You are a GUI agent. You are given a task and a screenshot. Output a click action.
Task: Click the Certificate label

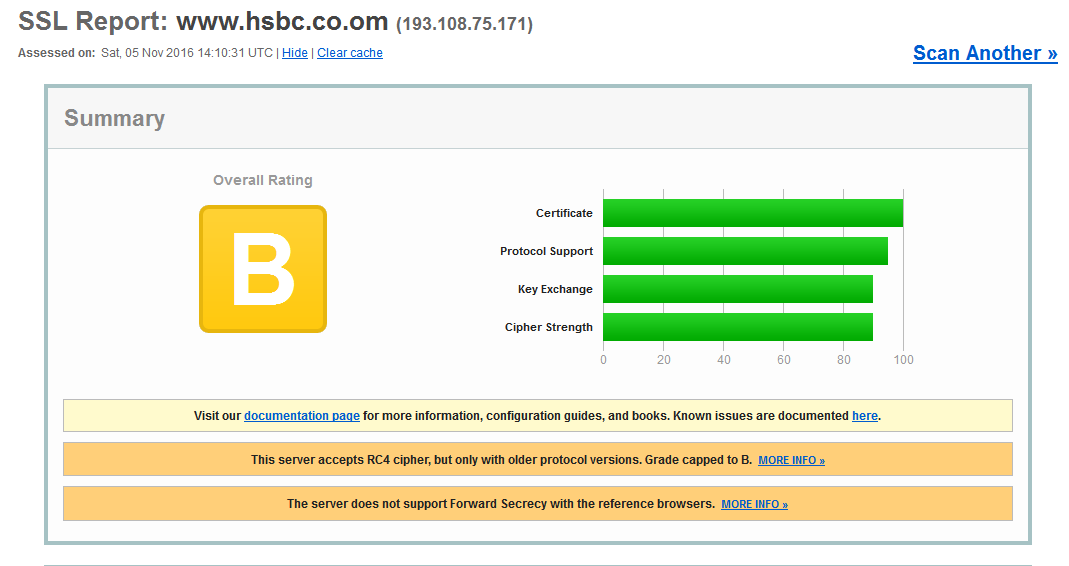tap(564, 213)
